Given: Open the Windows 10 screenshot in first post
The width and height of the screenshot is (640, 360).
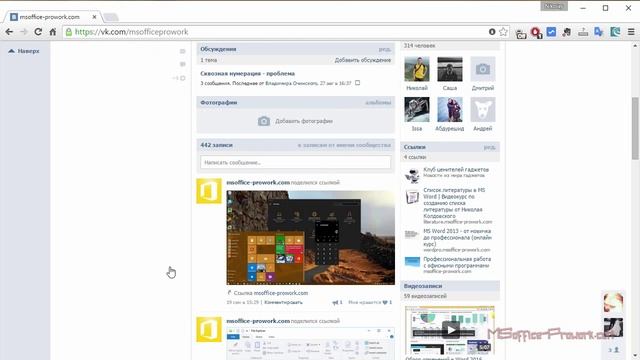Looking at the screenshot, I should (x=311, y=238).
